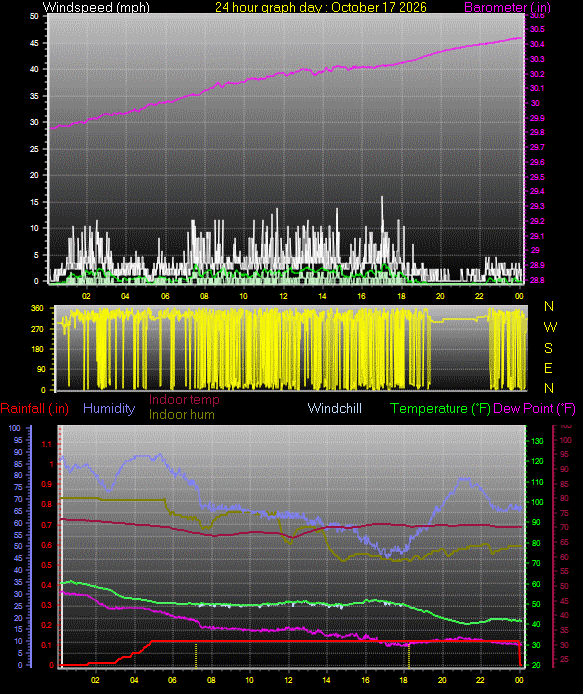Click the E compass direction label
The image size is (583, 694).
pos(548,368)
